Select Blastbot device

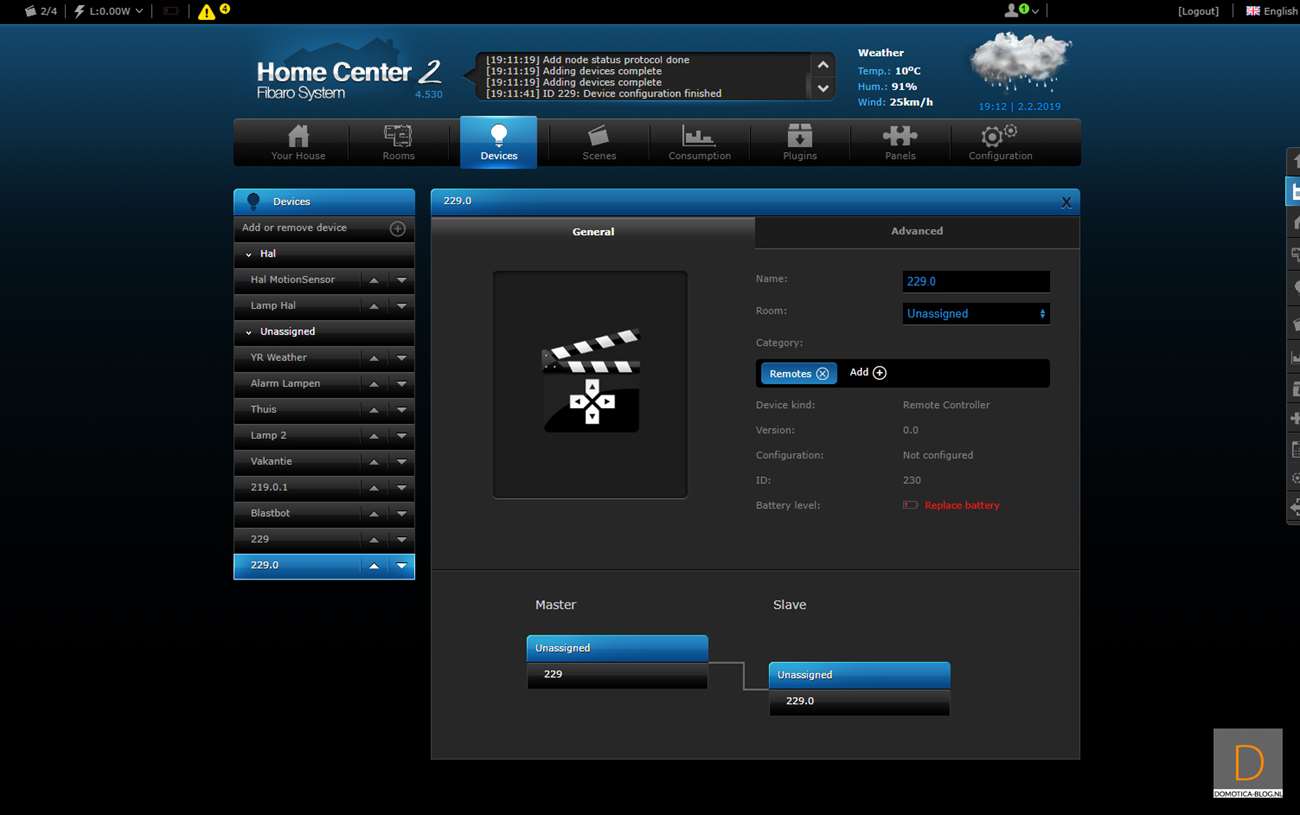[270, 514]
